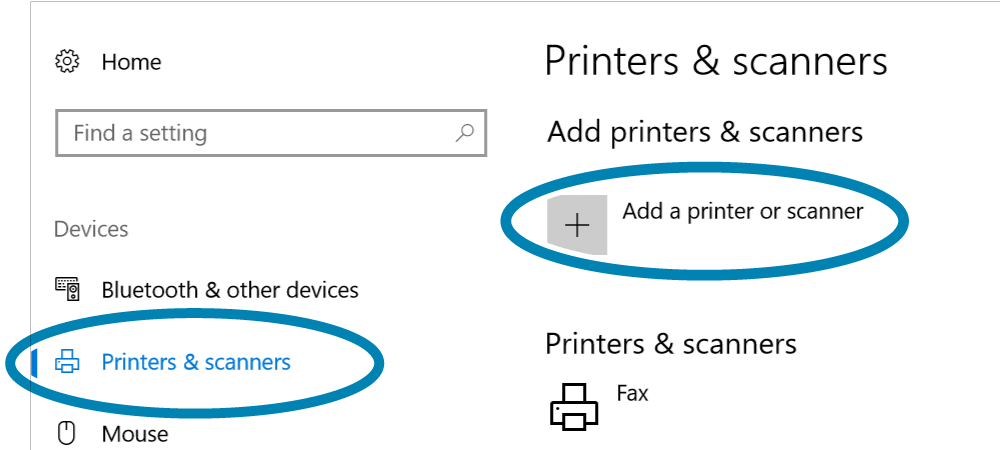Viewport: 1000px width, 450px height.
Task: Open the Mouse settings page
Action: pyautogui.click(x=135, y=434)
